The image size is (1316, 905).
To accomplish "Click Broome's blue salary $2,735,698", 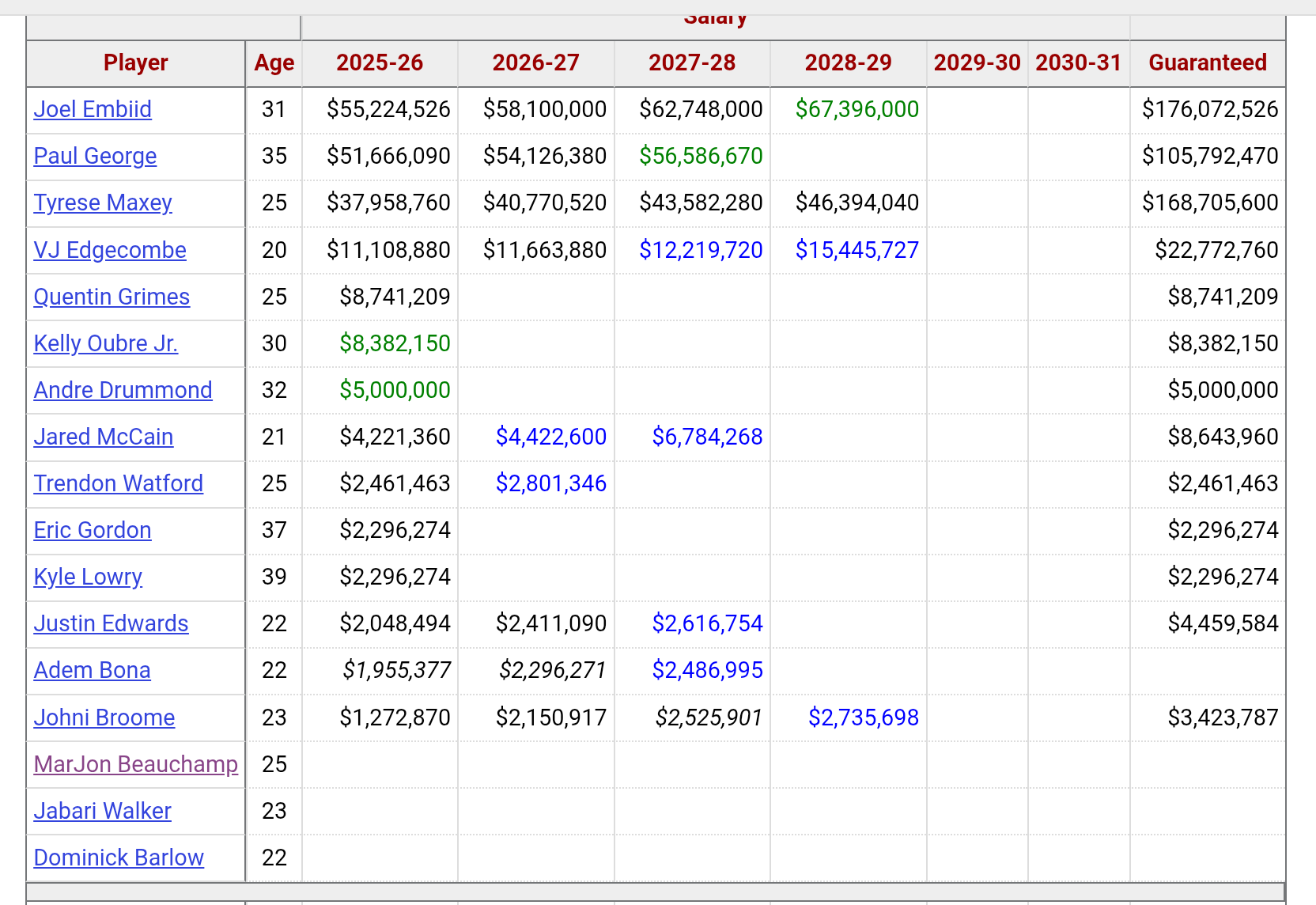I will tap(864, 718).
